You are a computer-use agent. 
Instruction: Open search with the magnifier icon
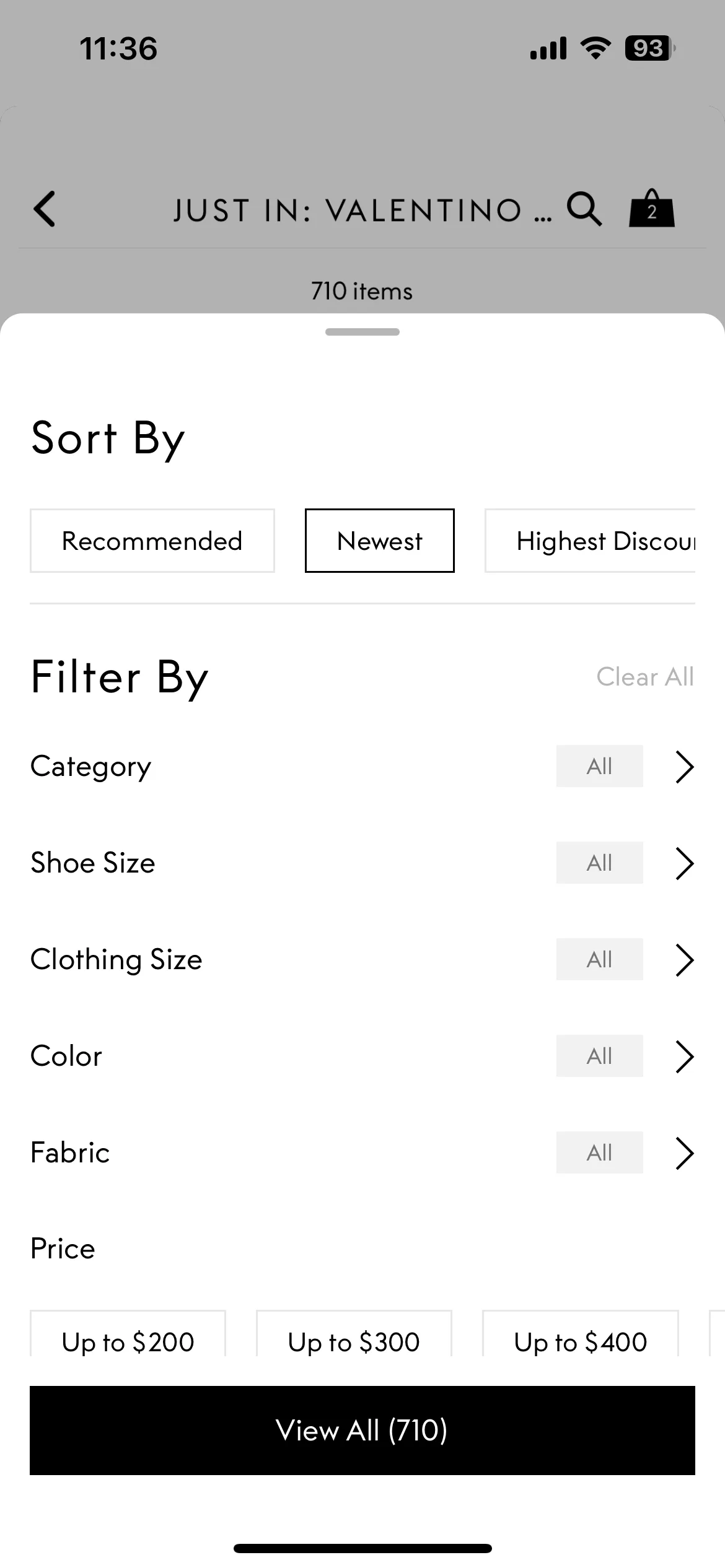click(584, 209)
